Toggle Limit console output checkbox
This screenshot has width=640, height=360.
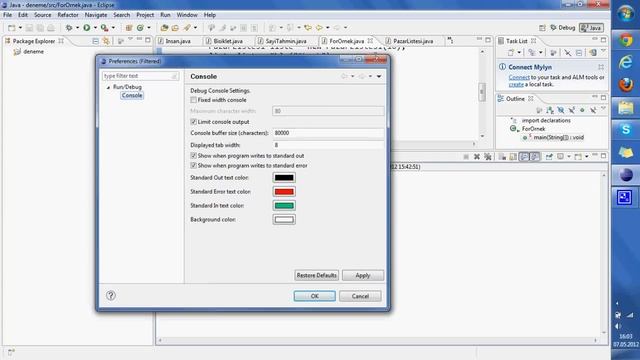pos(193,122)
